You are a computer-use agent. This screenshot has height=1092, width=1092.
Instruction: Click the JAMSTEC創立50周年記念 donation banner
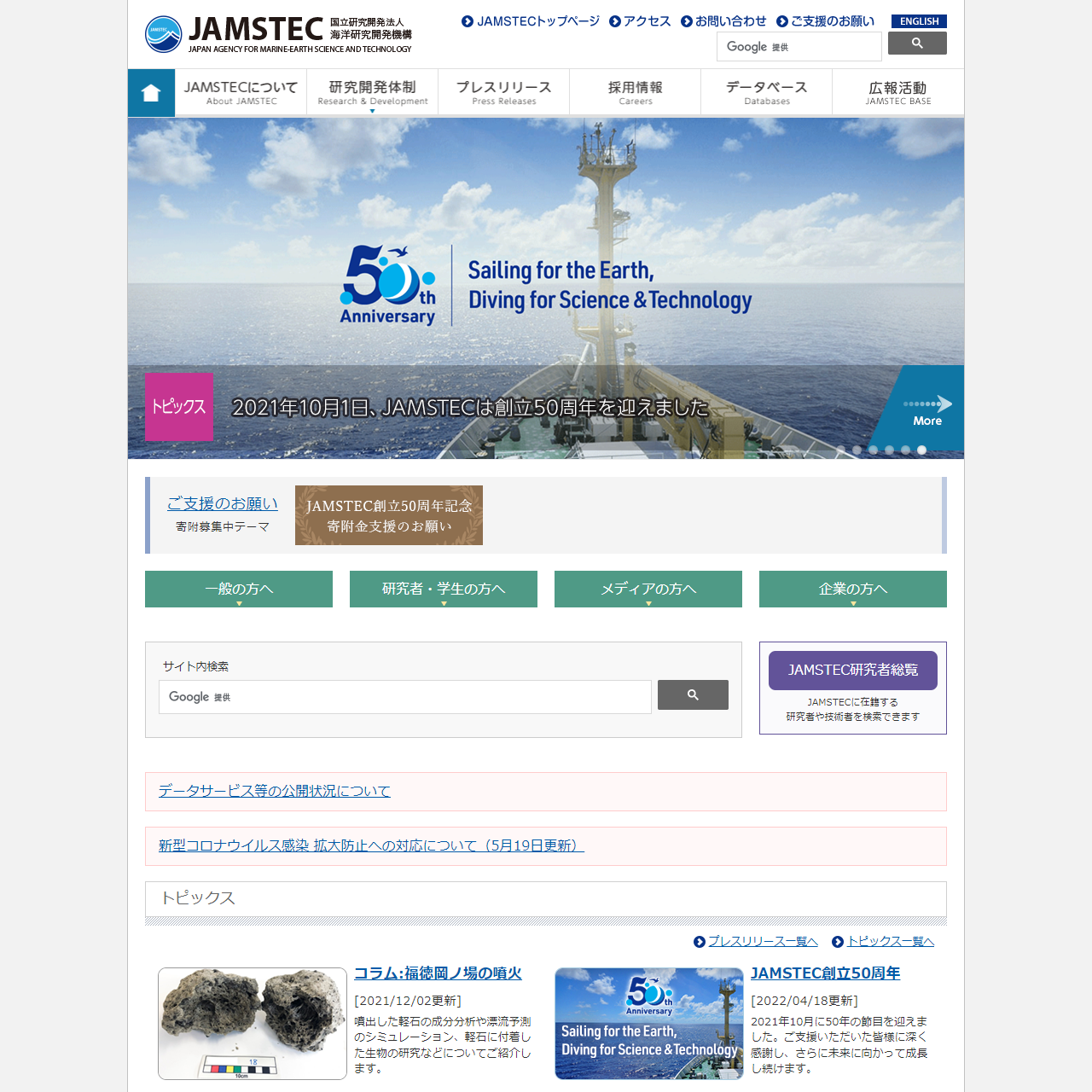[389, 515]
